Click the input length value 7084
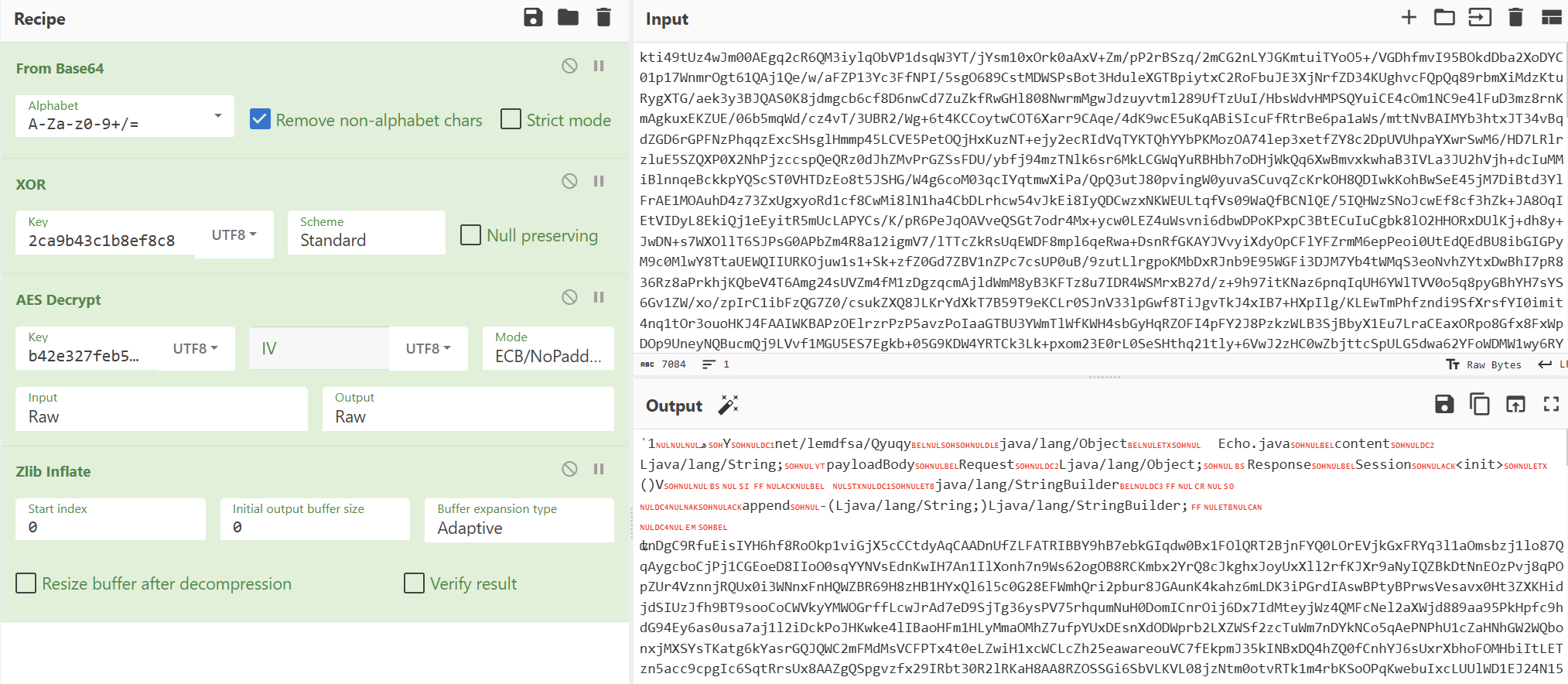This screenshot has width=1568, height=684. point(673,364)
